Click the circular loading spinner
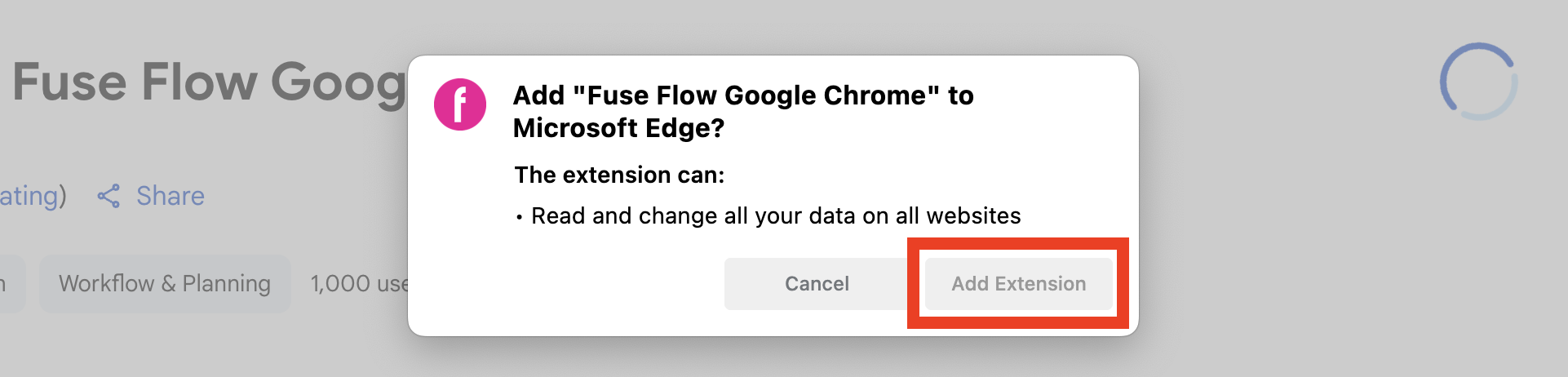The image size is (1568, 377). (x=1478, y=82)
